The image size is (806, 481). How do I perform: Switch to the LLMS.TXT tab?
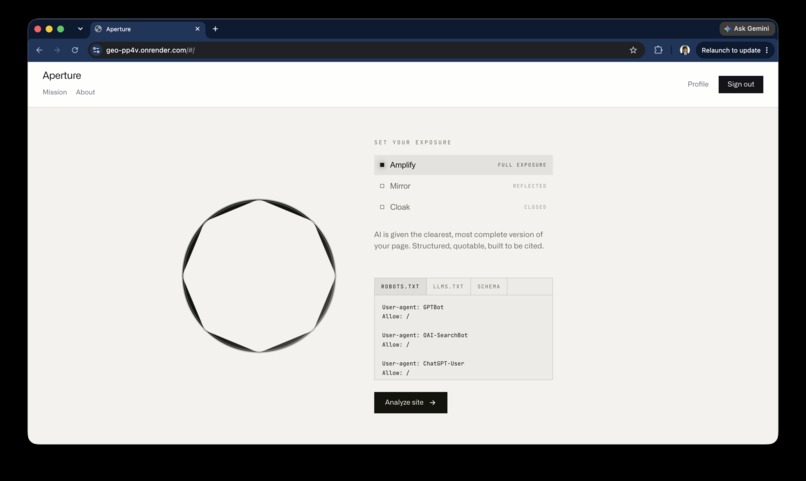pyautogui.click(x=448, y=286)
